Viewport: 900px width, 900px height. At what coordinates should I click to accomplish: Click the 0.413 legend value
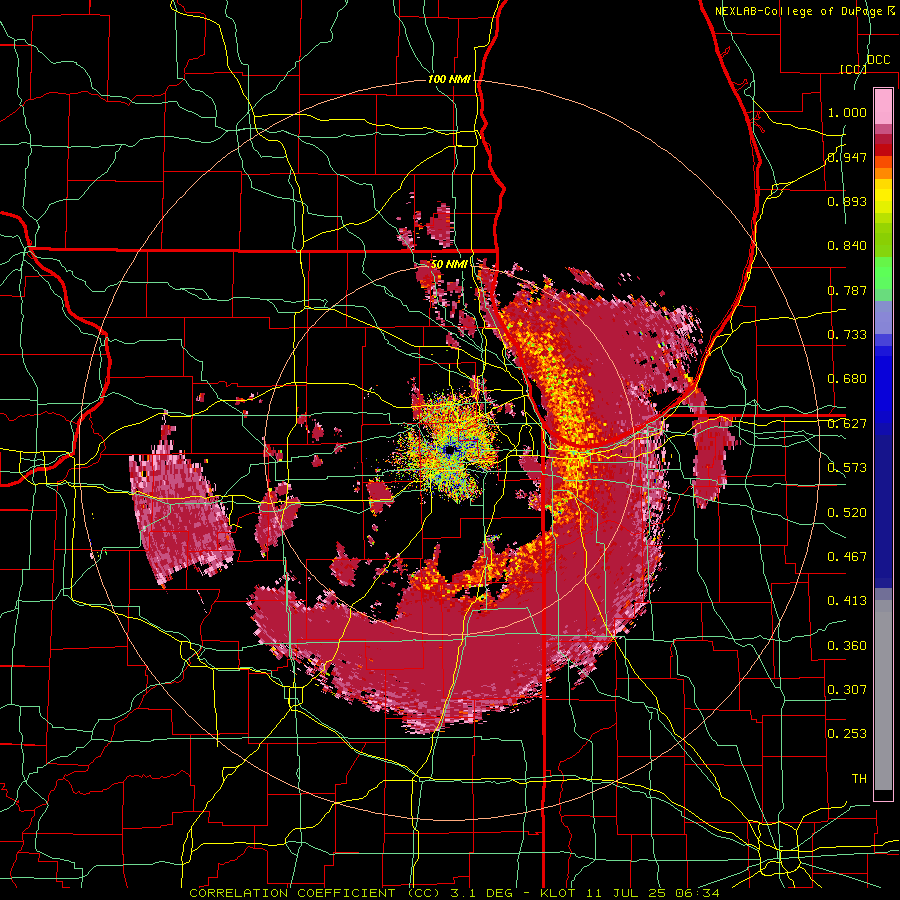847,601
